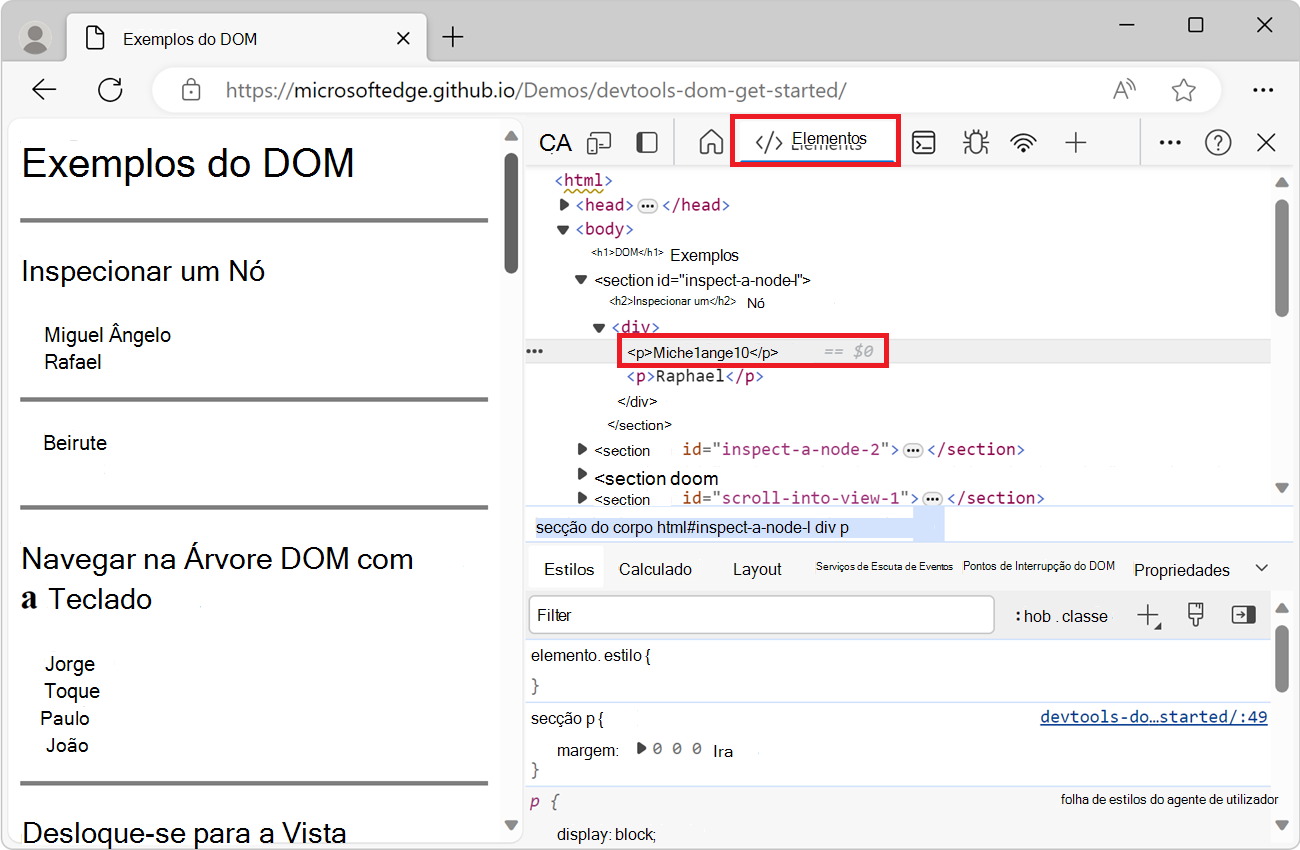
Task: Toggle computed styles sidebar icon
Action: [1243, 615]
